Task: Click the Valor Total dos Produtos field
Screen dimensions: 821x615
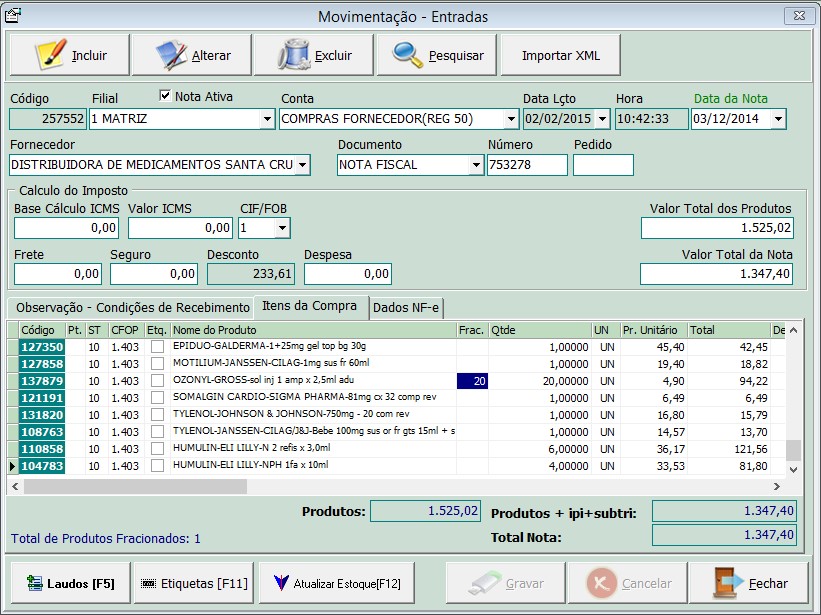Action: (717, 228)
